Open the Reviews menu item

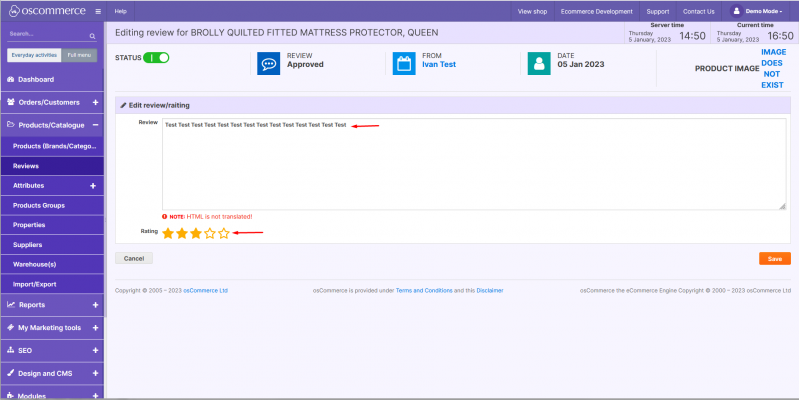[x=26, y=166]
